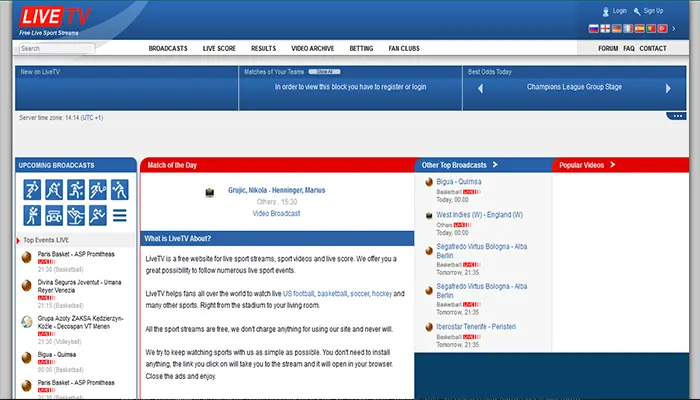Open West Indies (W) - England (W) broadcast
This screenshot has height=400, width=700.
(x=479, y=215)
